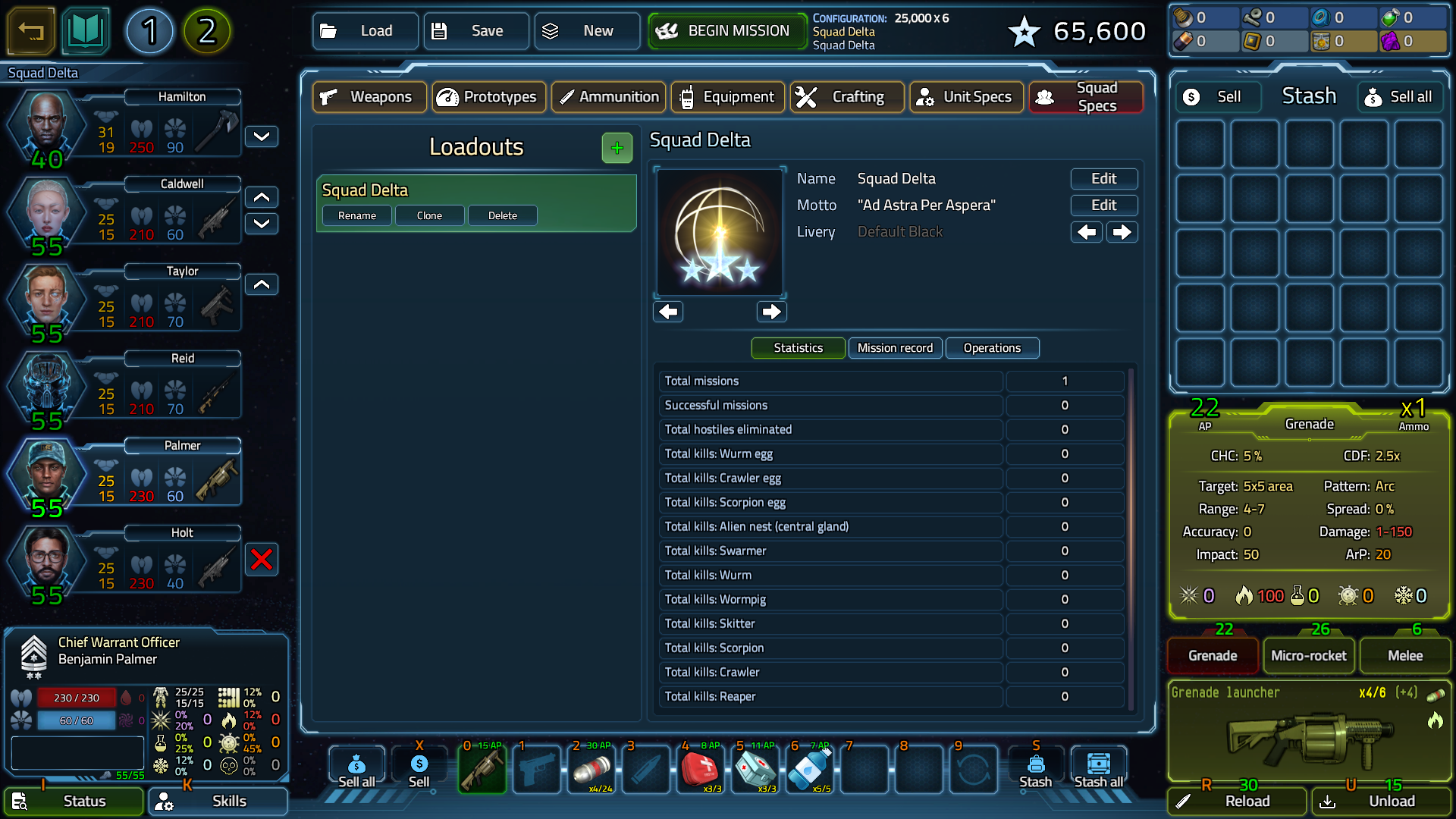This screenshot has width=1456, height=819.
Task: Click the Mission record button
Action: (895, 347)
